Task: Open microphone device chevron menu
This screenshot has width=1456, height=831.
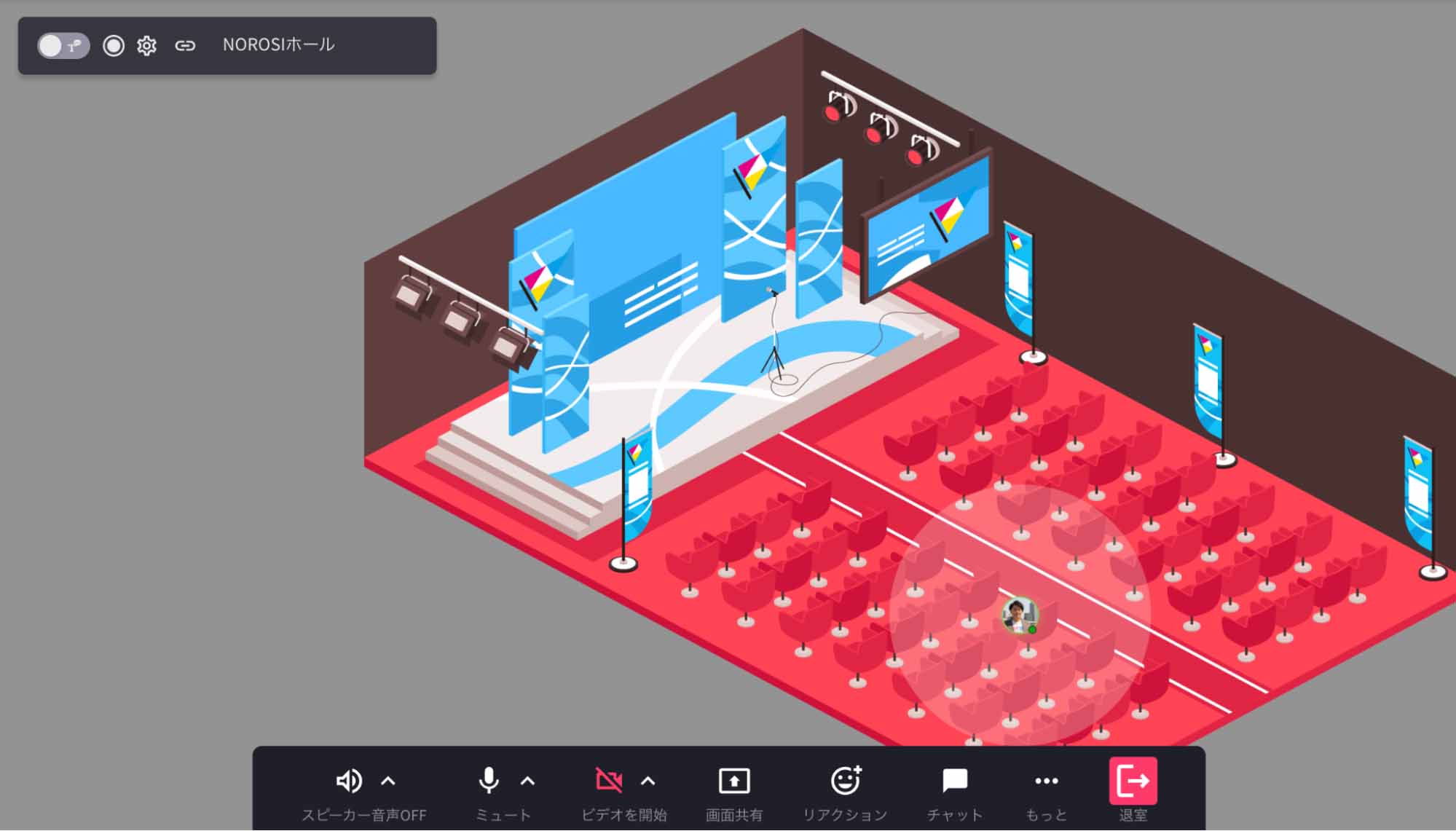Action: coord(528,781)
